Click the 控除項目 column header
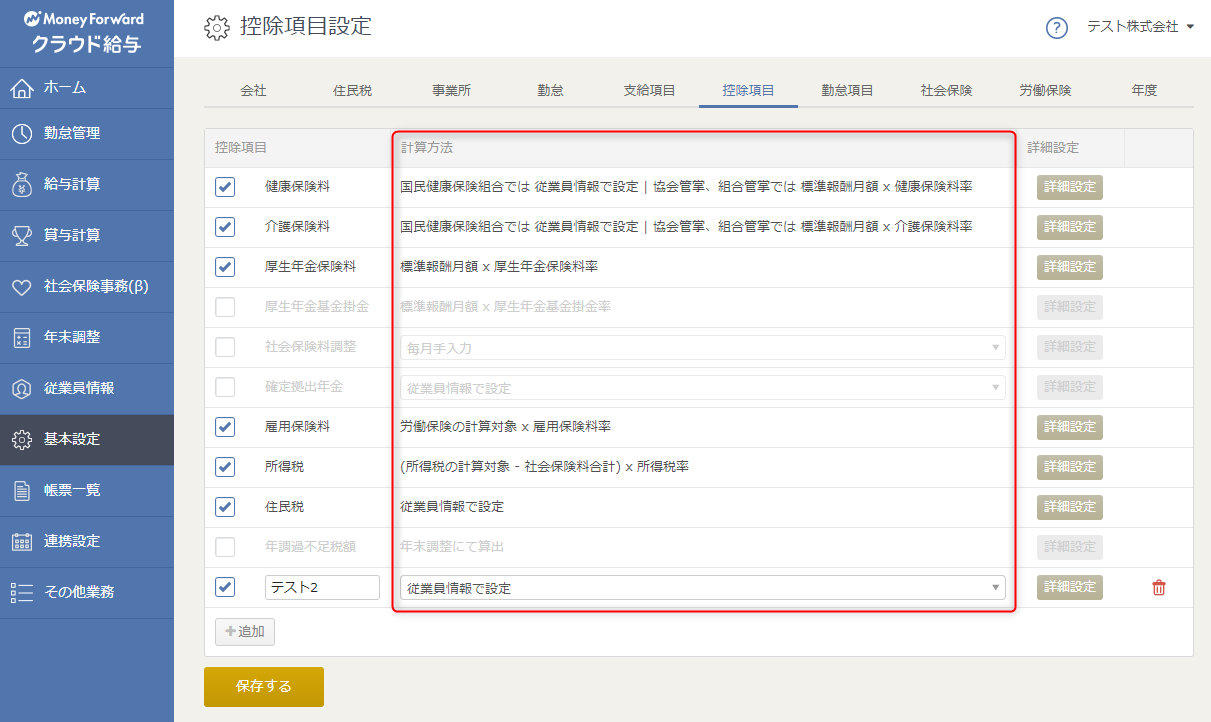 coord(241,148)
